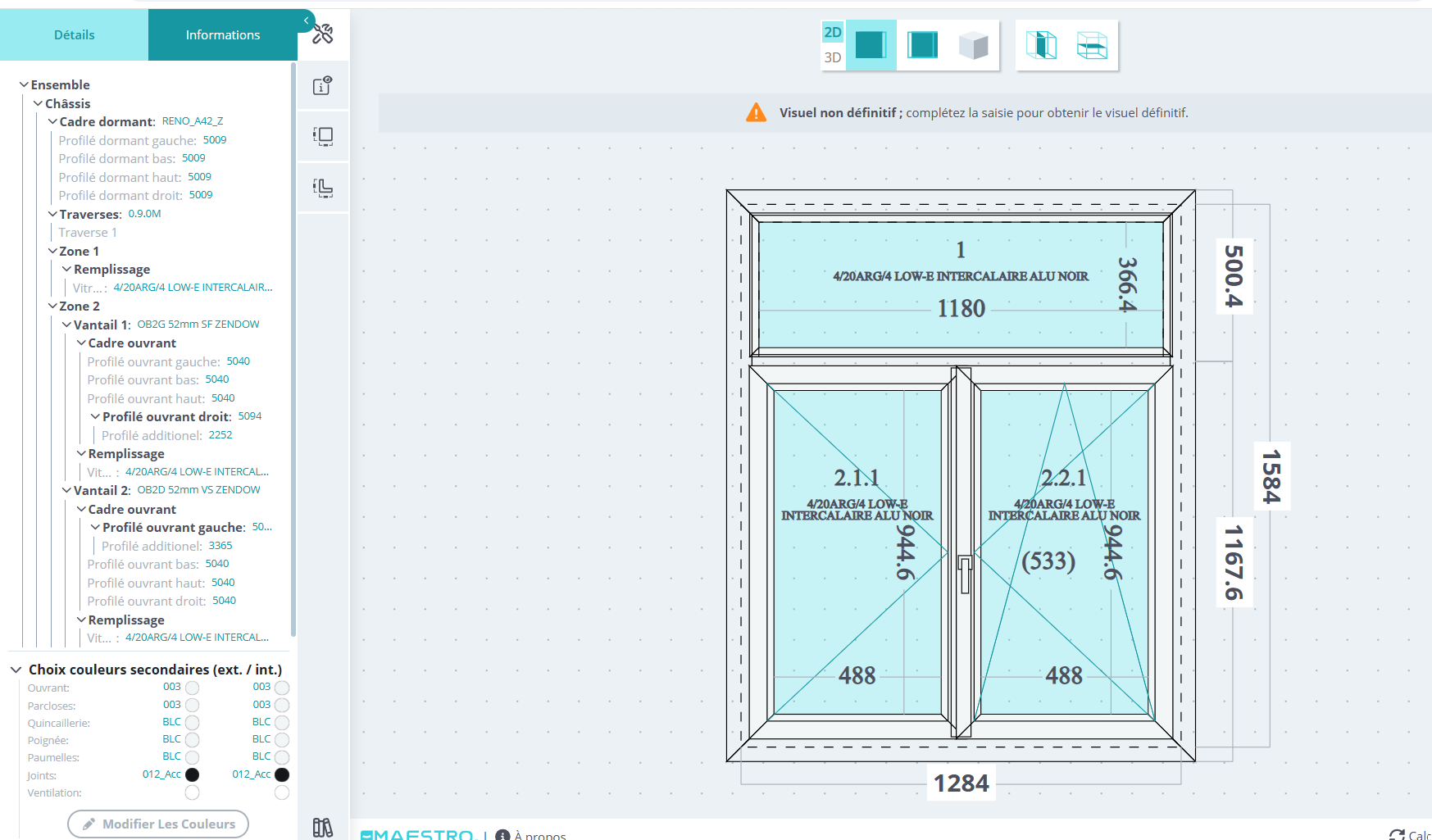Click the profile section sidebar icon
The width and height of the screenshot is (1432, 840).
323,188
